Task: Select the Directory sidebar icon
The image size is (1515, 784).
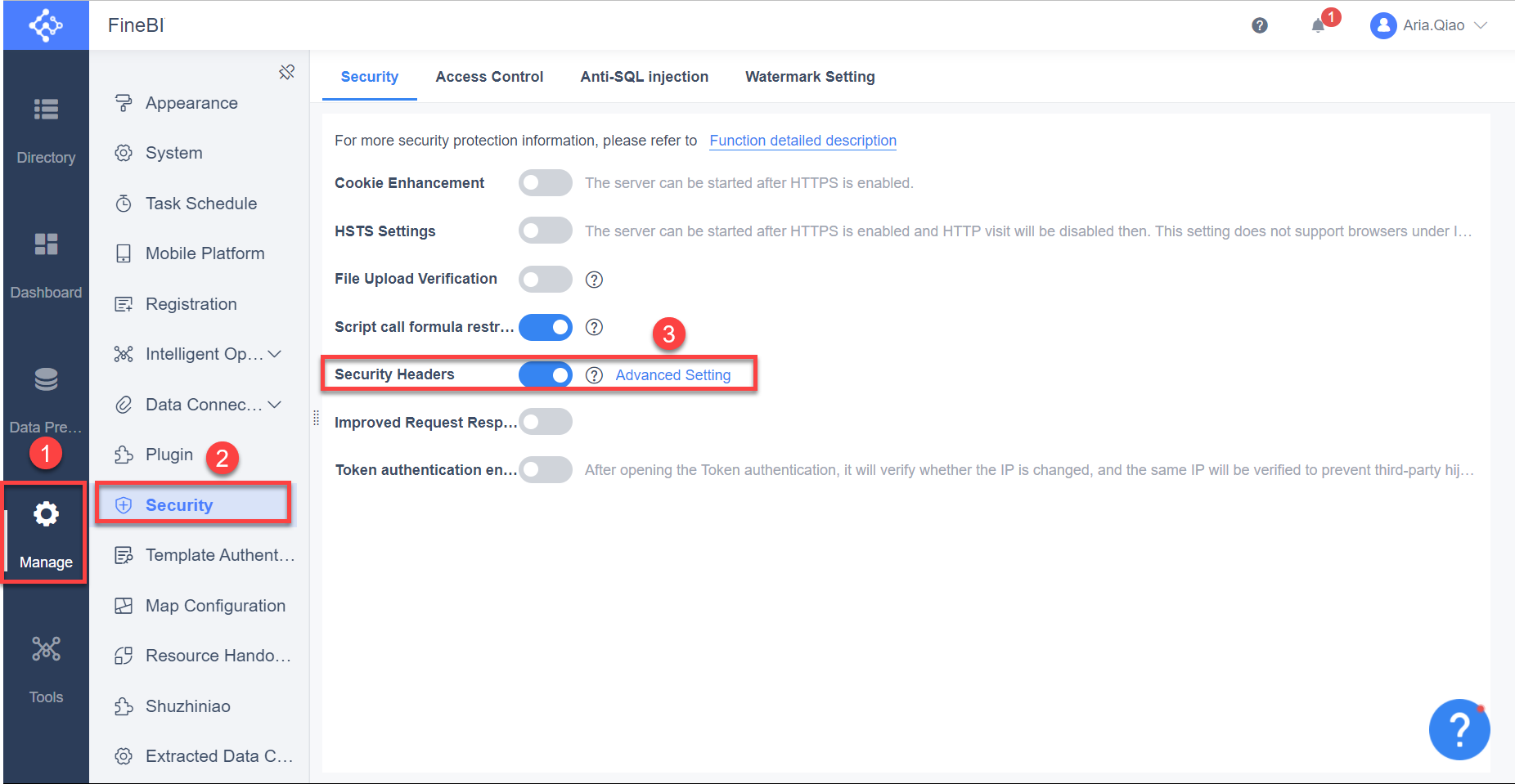Action: tap(45, 127)
